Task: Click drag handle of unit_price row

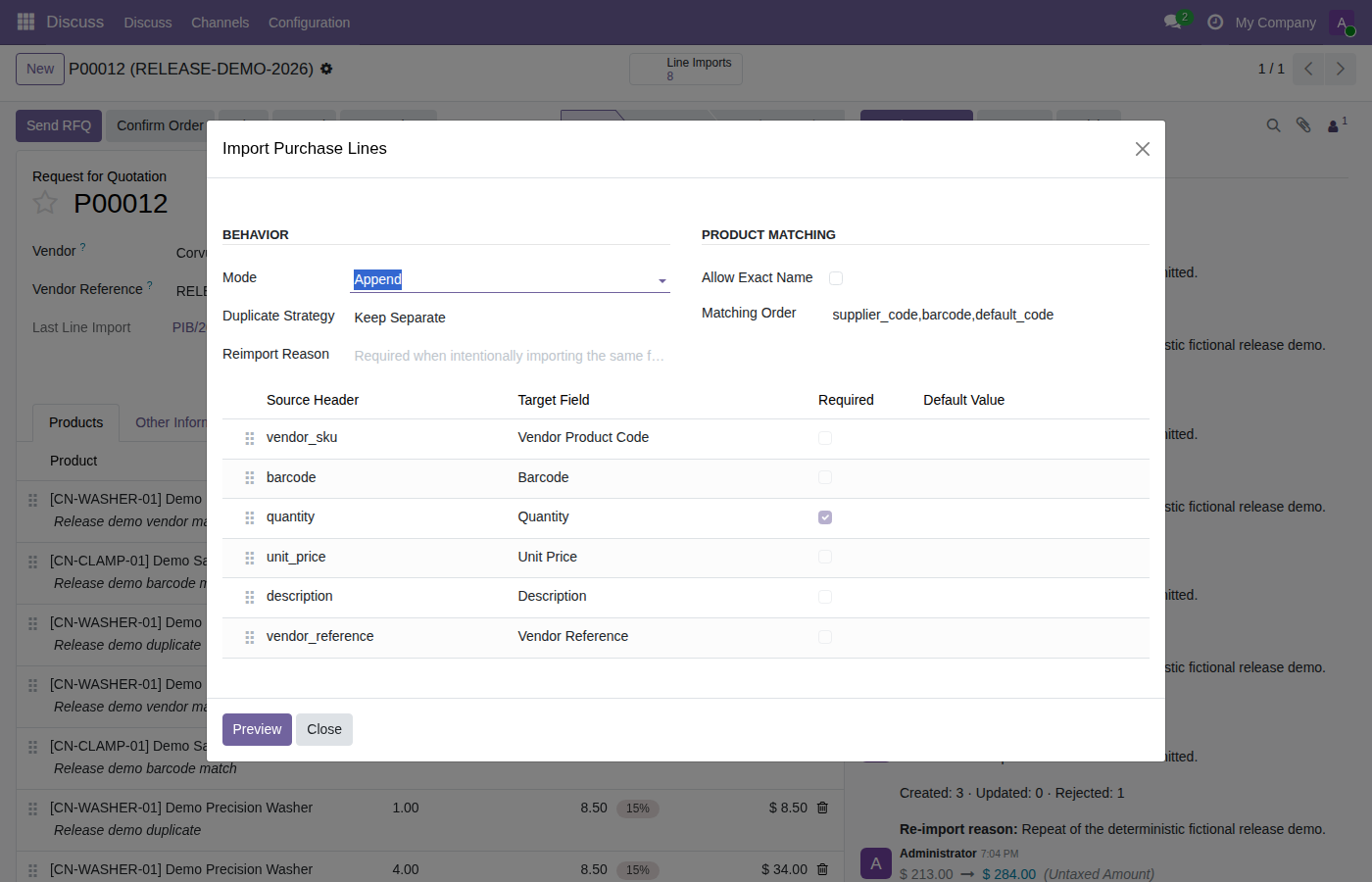Action: pyautogui.click(x=250, y=558)
